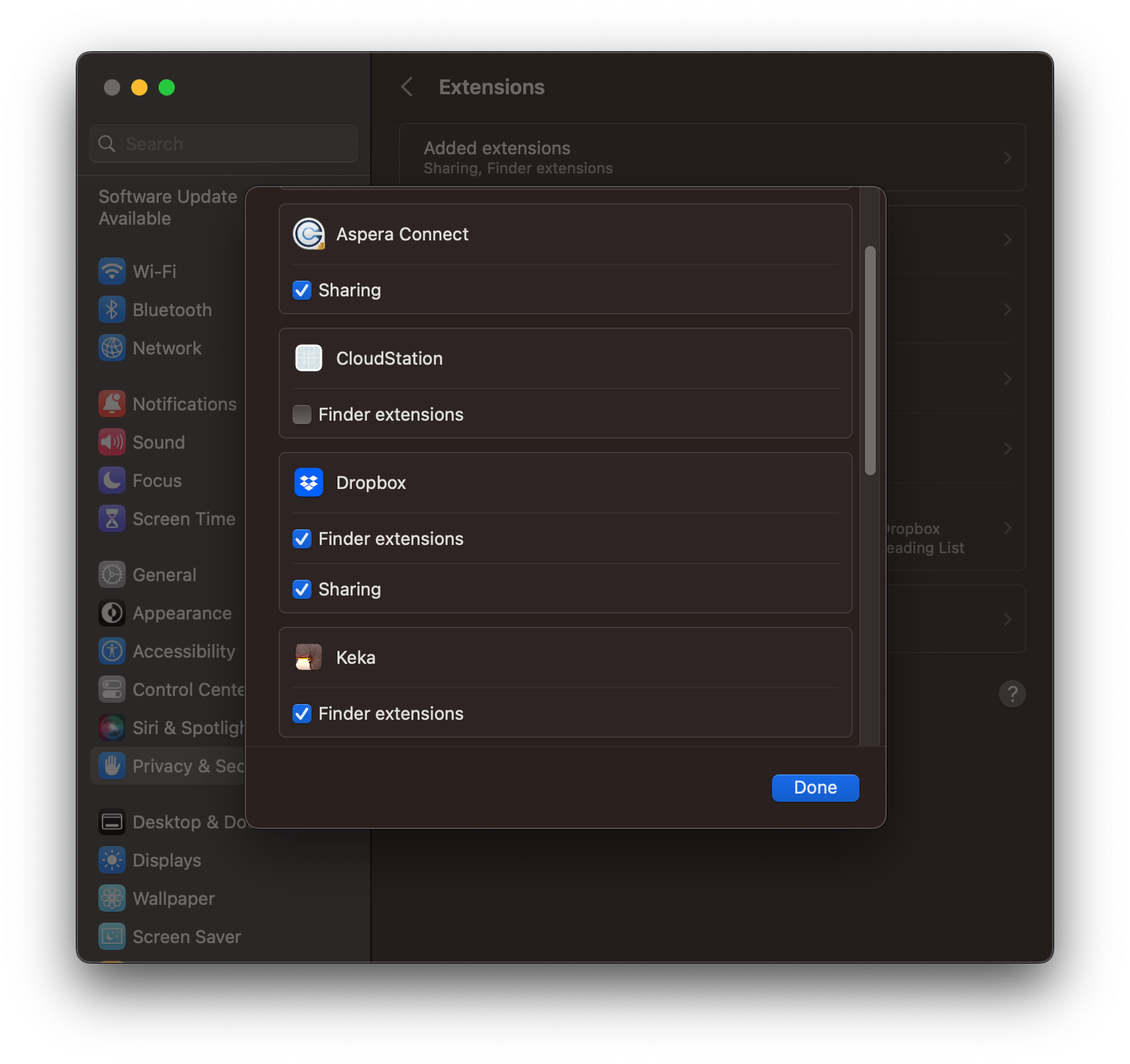Screen dimensions: 1130x1064
Task: Go back using the chevron arrow
Action: tap(407, 87)
